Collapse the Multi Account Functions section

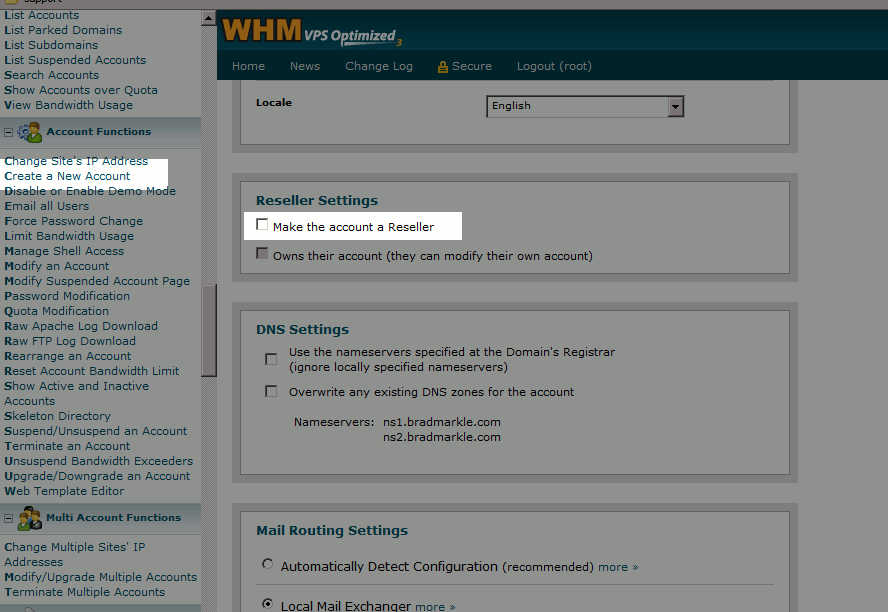(x=8, y=518)
